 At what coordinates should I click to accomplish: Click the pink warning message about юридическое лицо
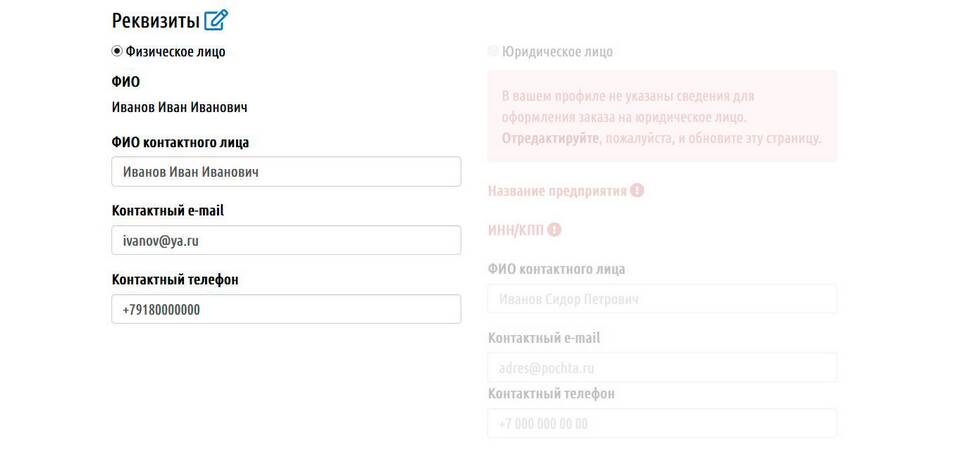pos(662,116)
